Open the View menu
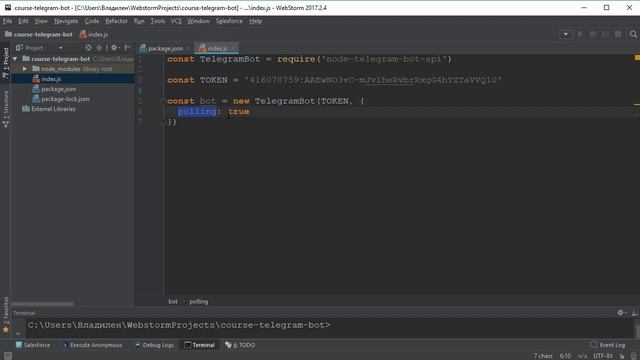 (x=41, y=21)
